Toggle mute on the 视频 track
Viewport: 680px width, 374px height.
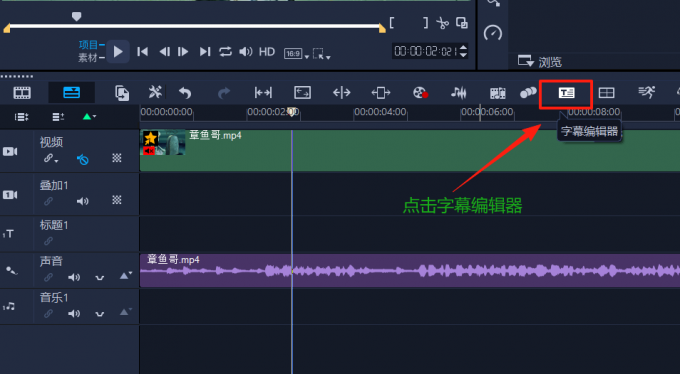[83, 160]
